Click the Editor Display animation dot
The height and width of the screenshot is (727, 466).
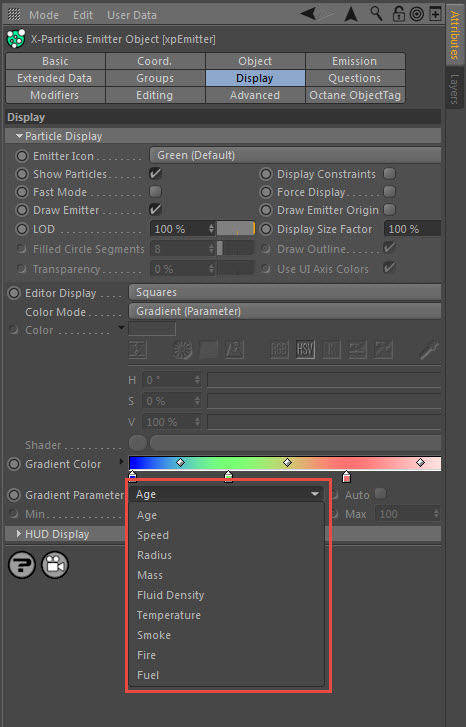(14, 293)
